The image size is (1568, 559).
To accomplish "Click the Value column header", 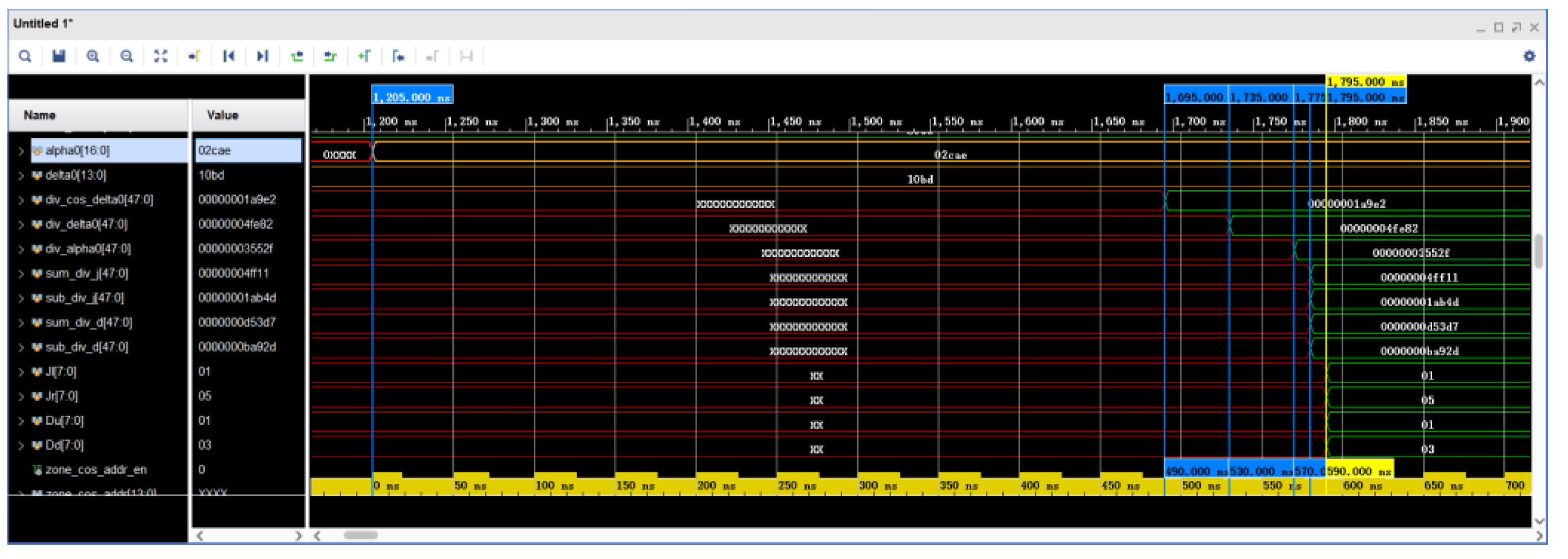I will pyautogui.click(x=222, y=116).
